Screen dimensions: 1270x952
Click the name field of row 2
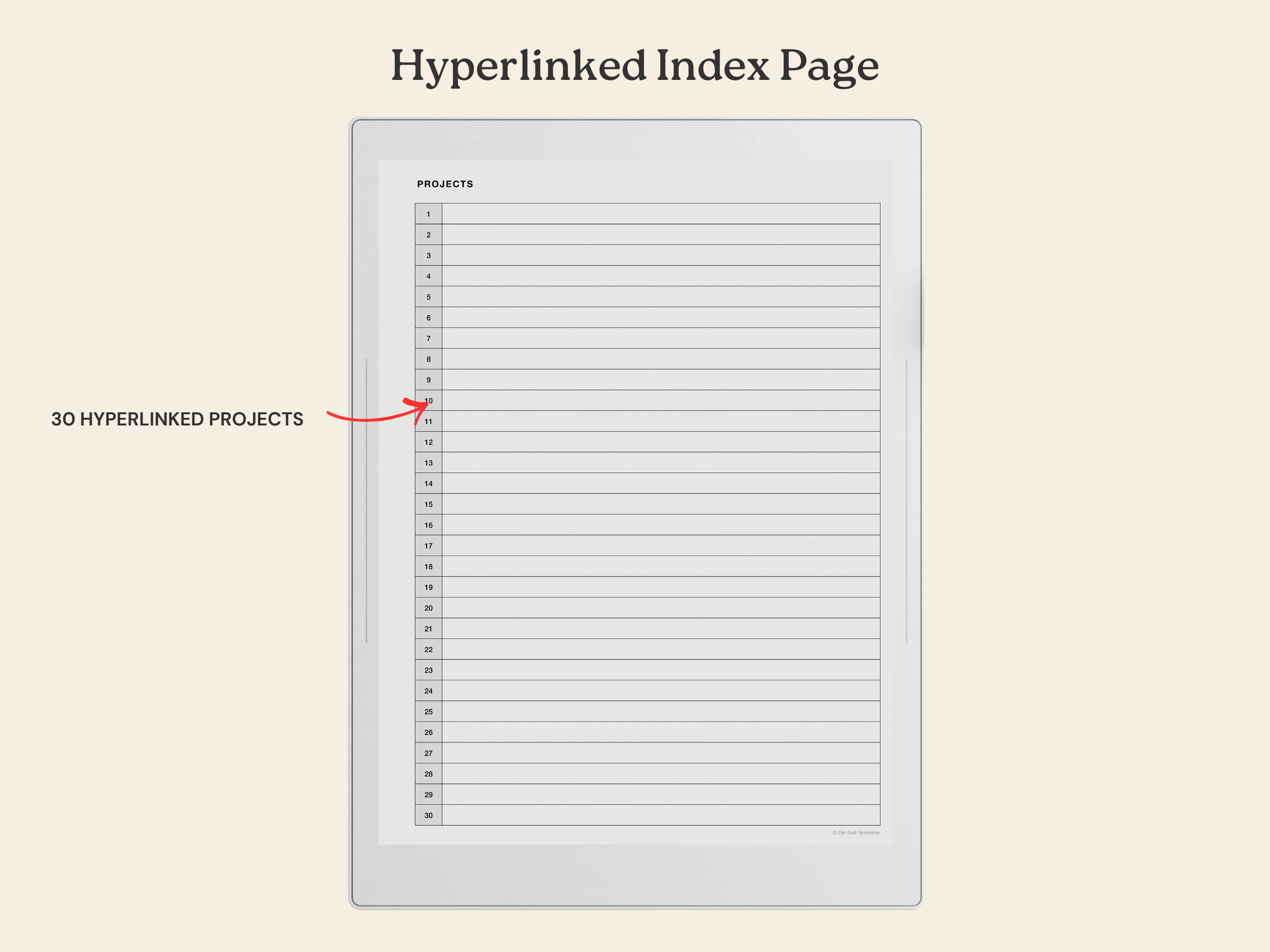[x=660, y=235]
